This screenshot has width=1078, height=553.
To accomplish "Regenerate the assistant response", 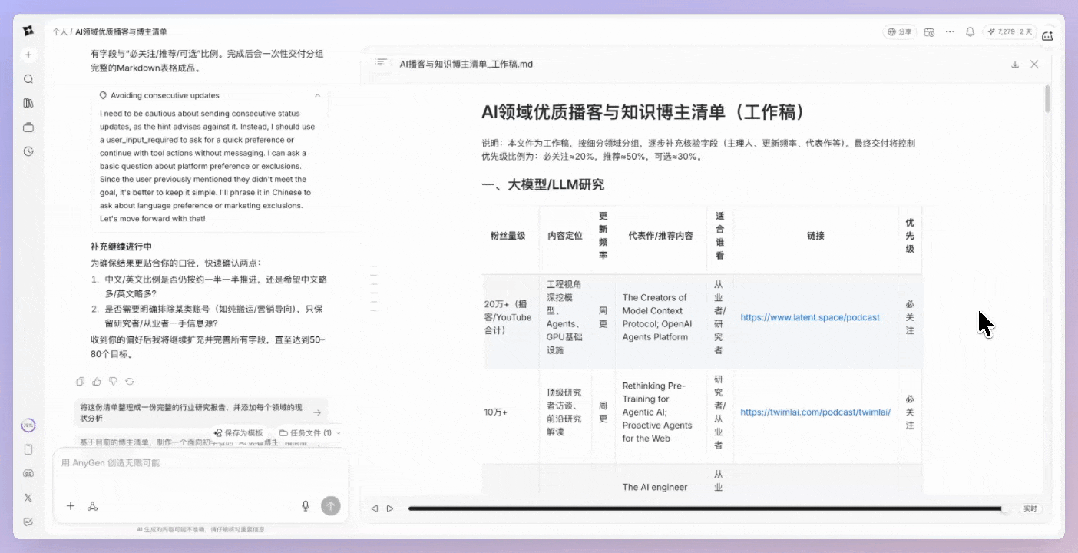I will pos(130,381).
